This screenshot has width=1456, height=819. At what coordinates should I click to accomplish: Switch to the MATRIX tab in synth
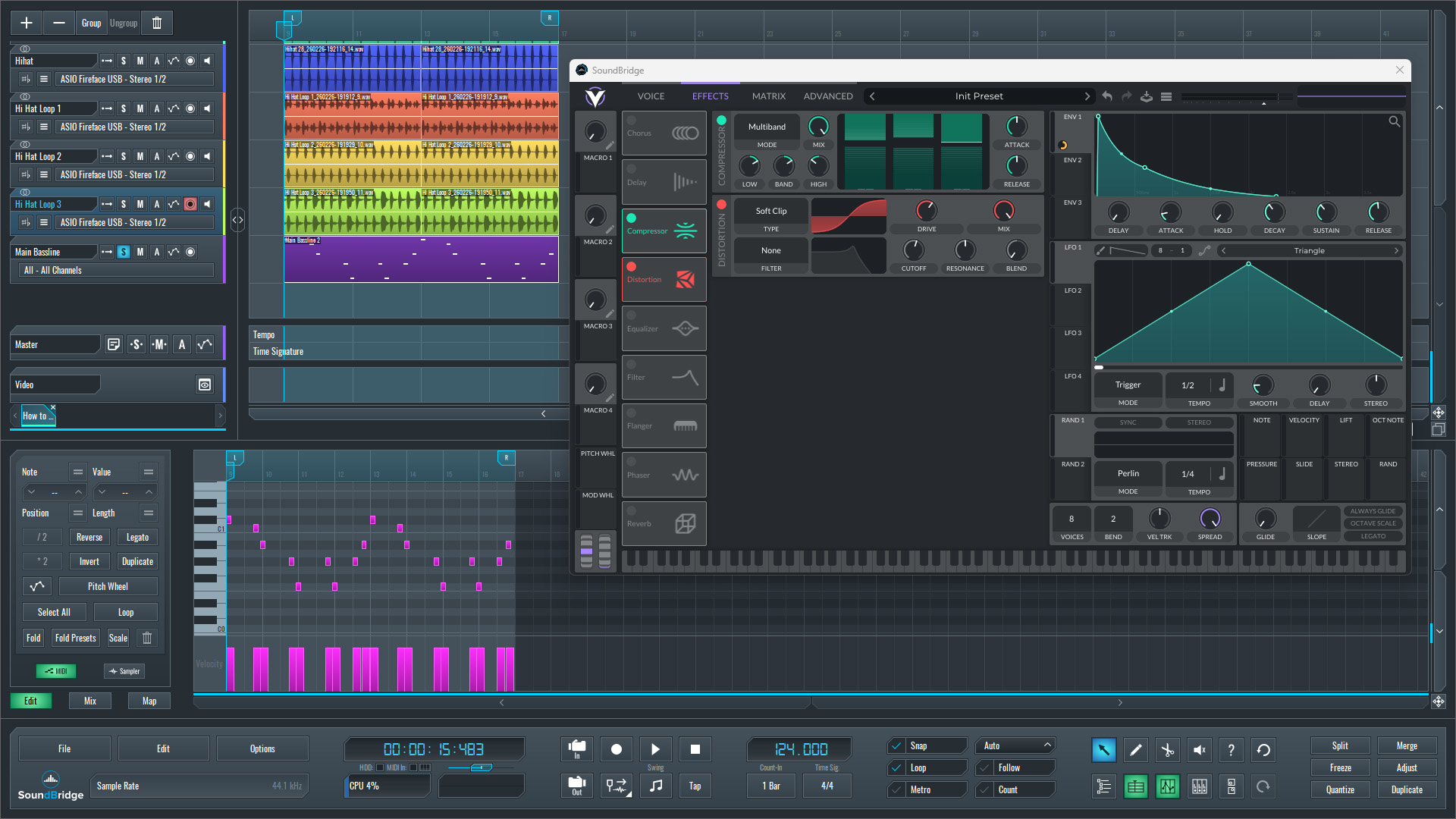(x=768, y=96)
